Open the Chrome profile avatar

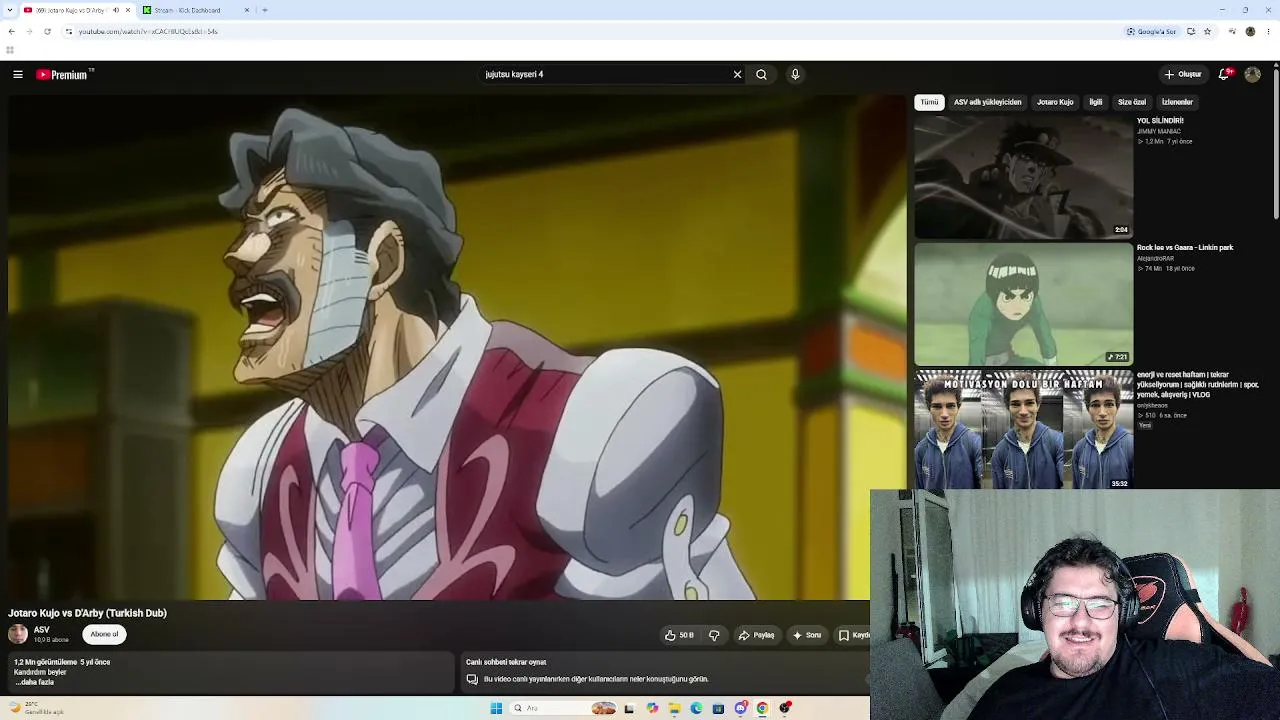1250,31
